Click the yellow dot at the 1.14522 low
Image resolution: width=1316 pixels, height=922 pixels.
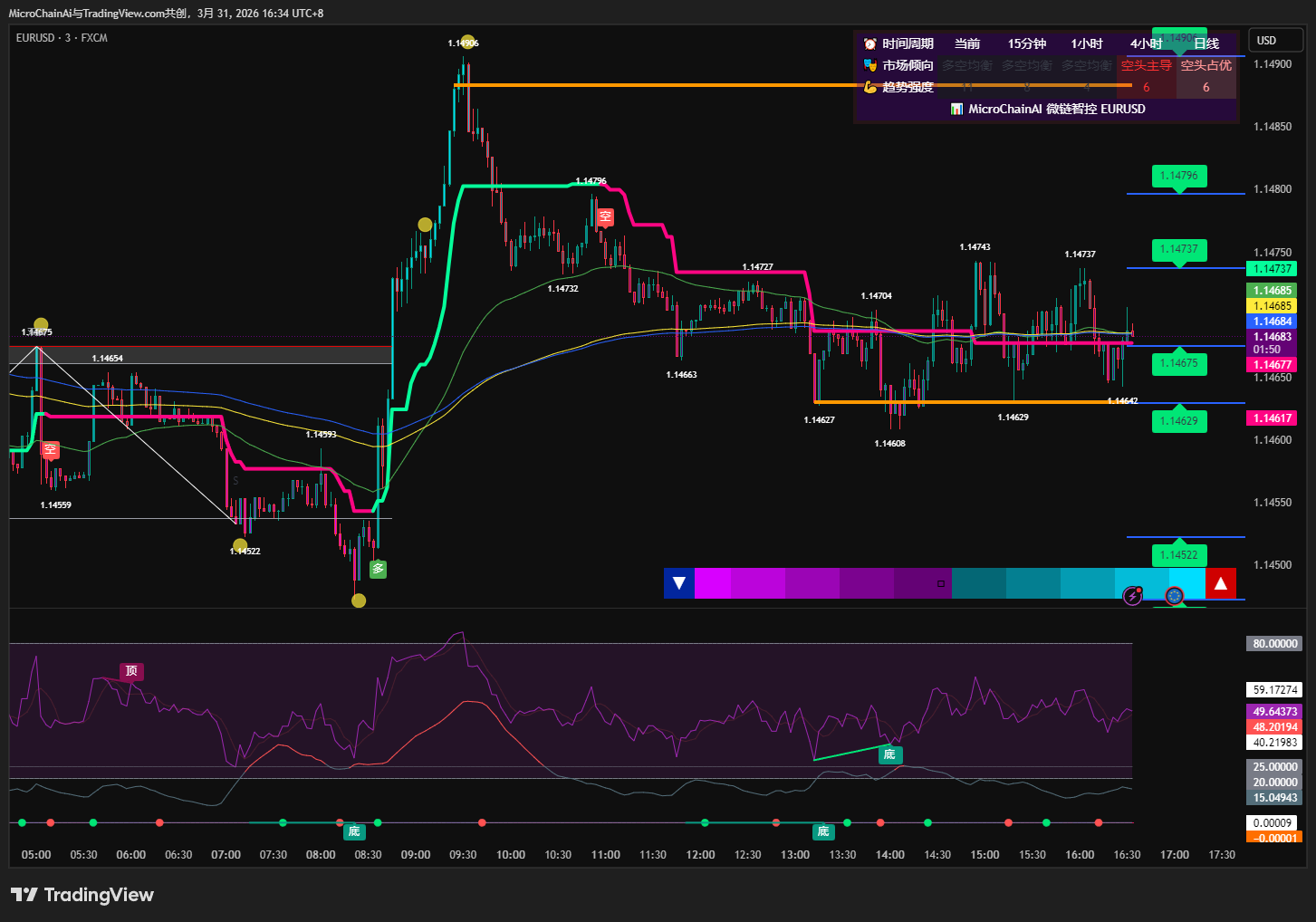pyautogui.click(x=239, y=546)
